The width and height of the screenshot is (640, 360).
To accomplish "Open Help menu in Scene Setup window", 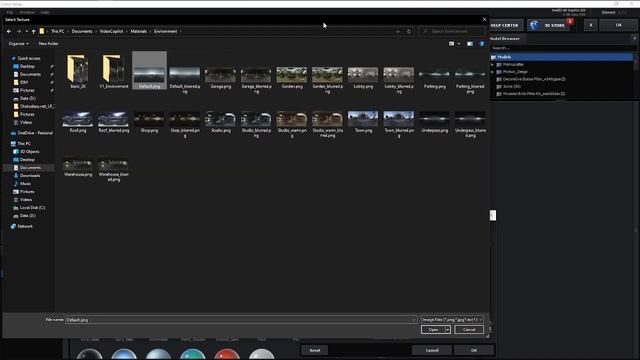I will click(x=45, y=12).
